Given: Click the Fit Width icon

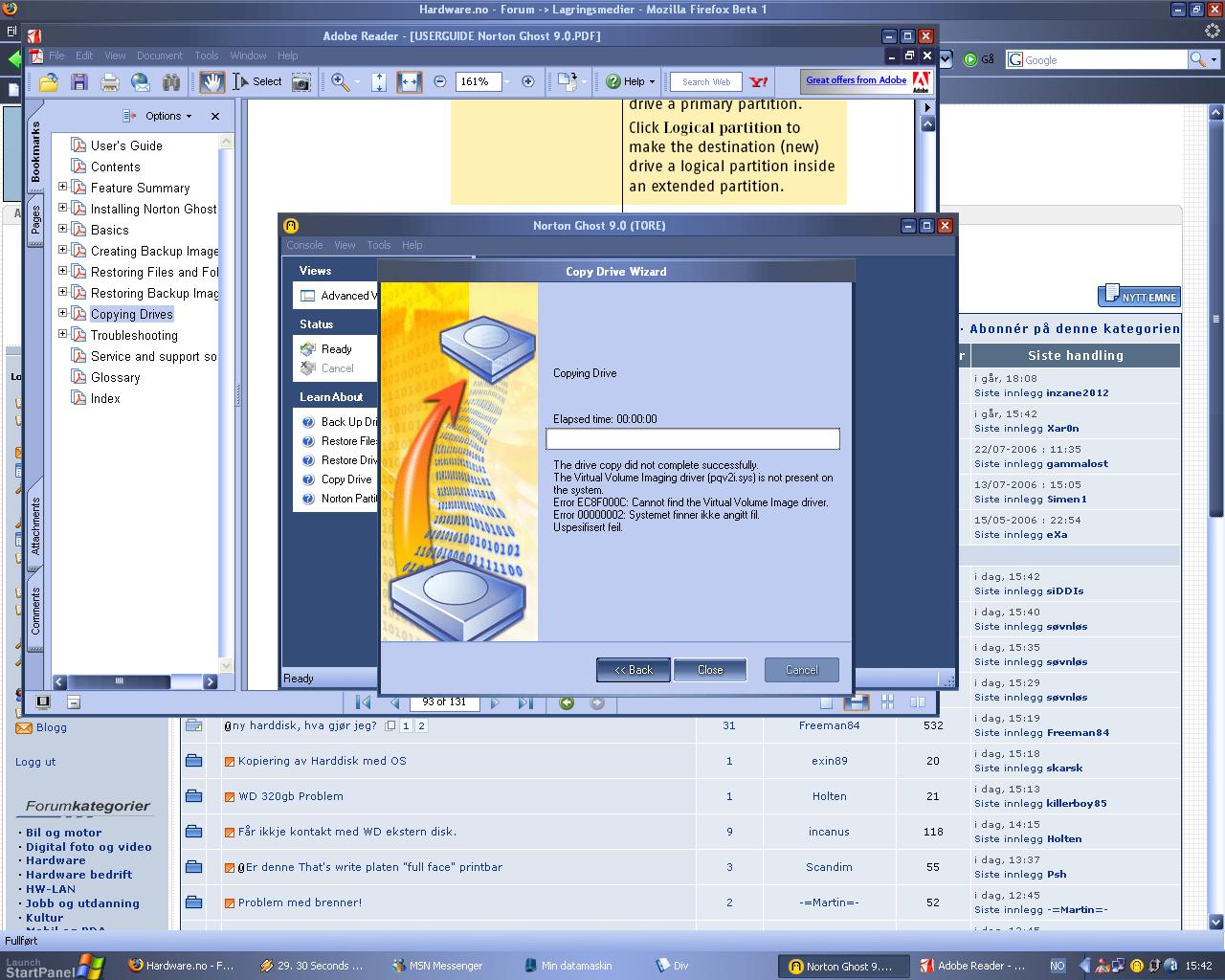Looking at the screenshot, I should tap(409, 82).
